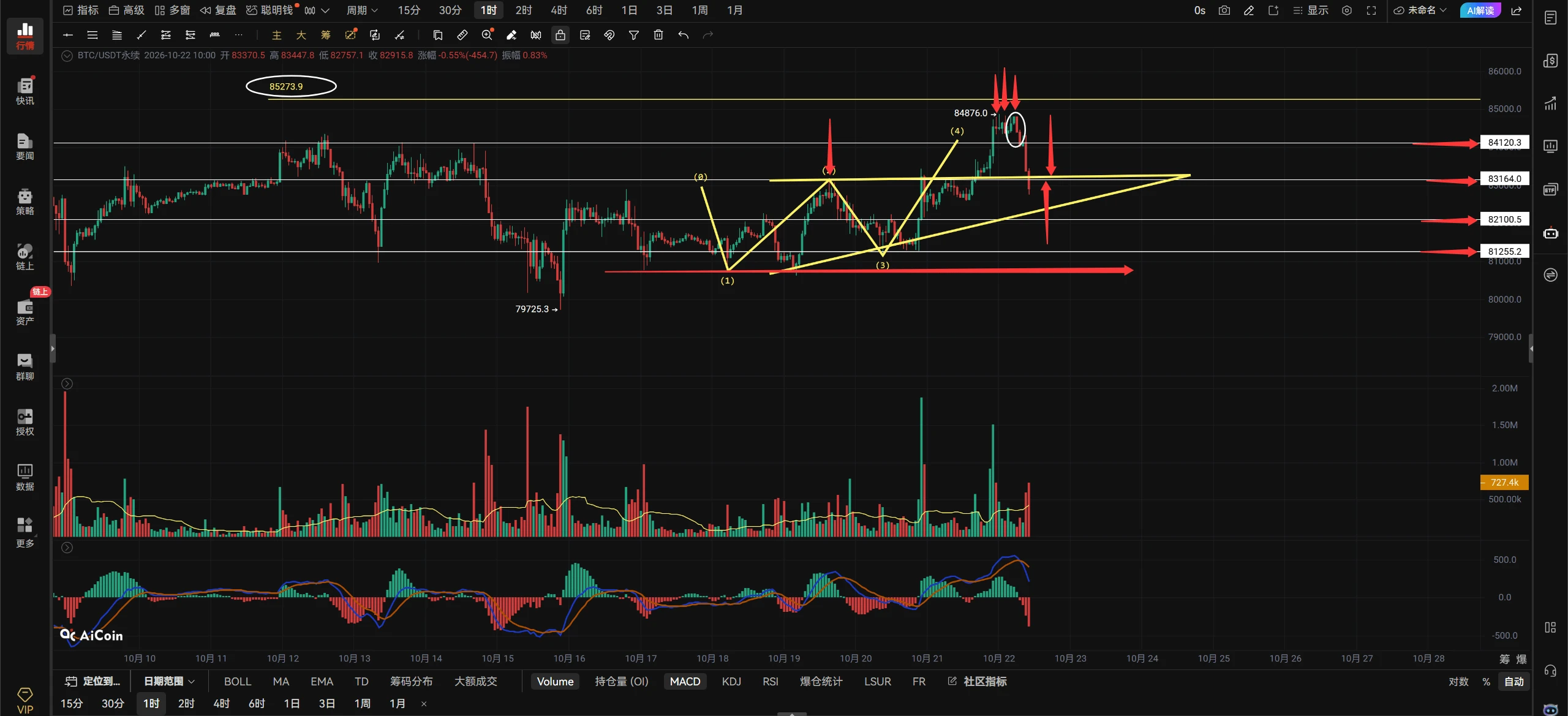
Task: Collapse the BTC/USDT info header chevron
Action: (x=67, y=56)
